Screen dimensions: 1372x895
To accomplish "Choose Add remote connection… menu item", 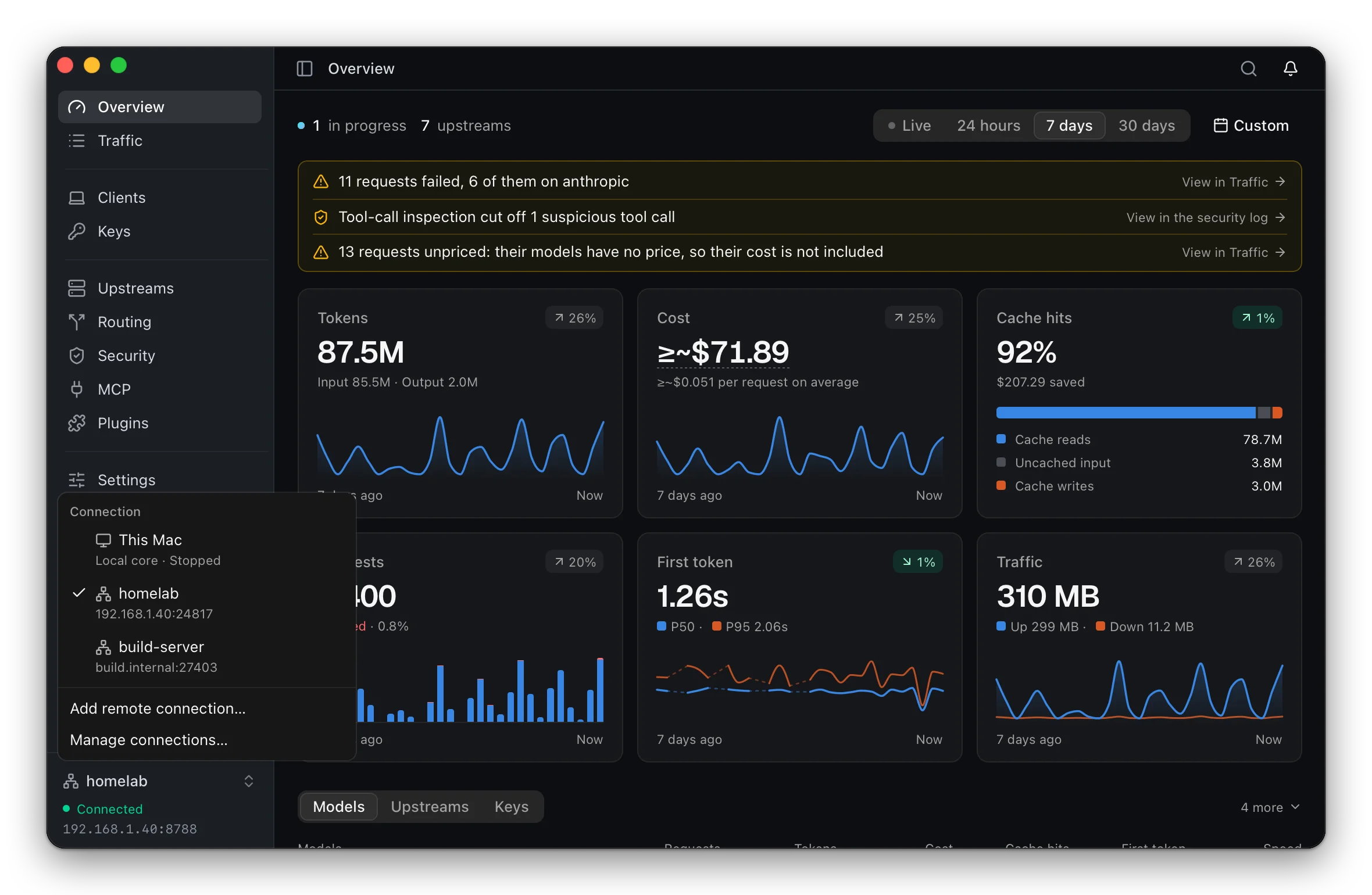I will 207,708.
